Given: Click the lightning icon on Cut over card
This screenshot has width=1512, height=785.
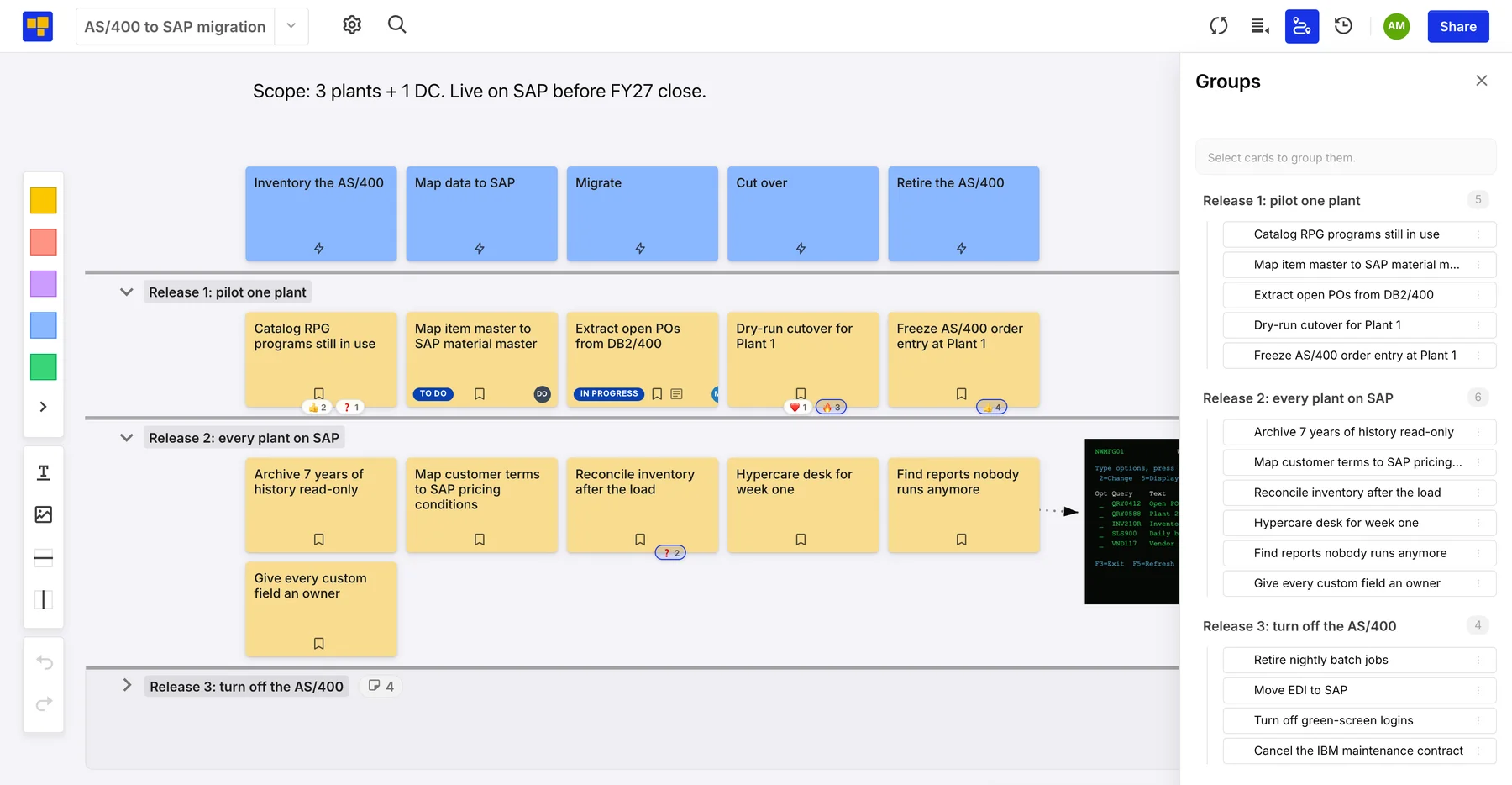Looking at the screenshot, I should pyautogui.click(x=801, y=248).
